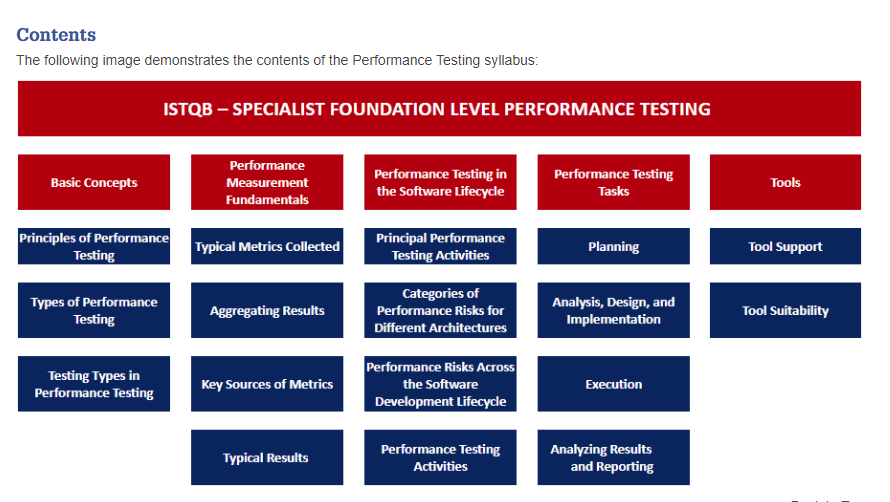
Task: Select Performance Measurement Fundamentals box
Action: point(267,182)
